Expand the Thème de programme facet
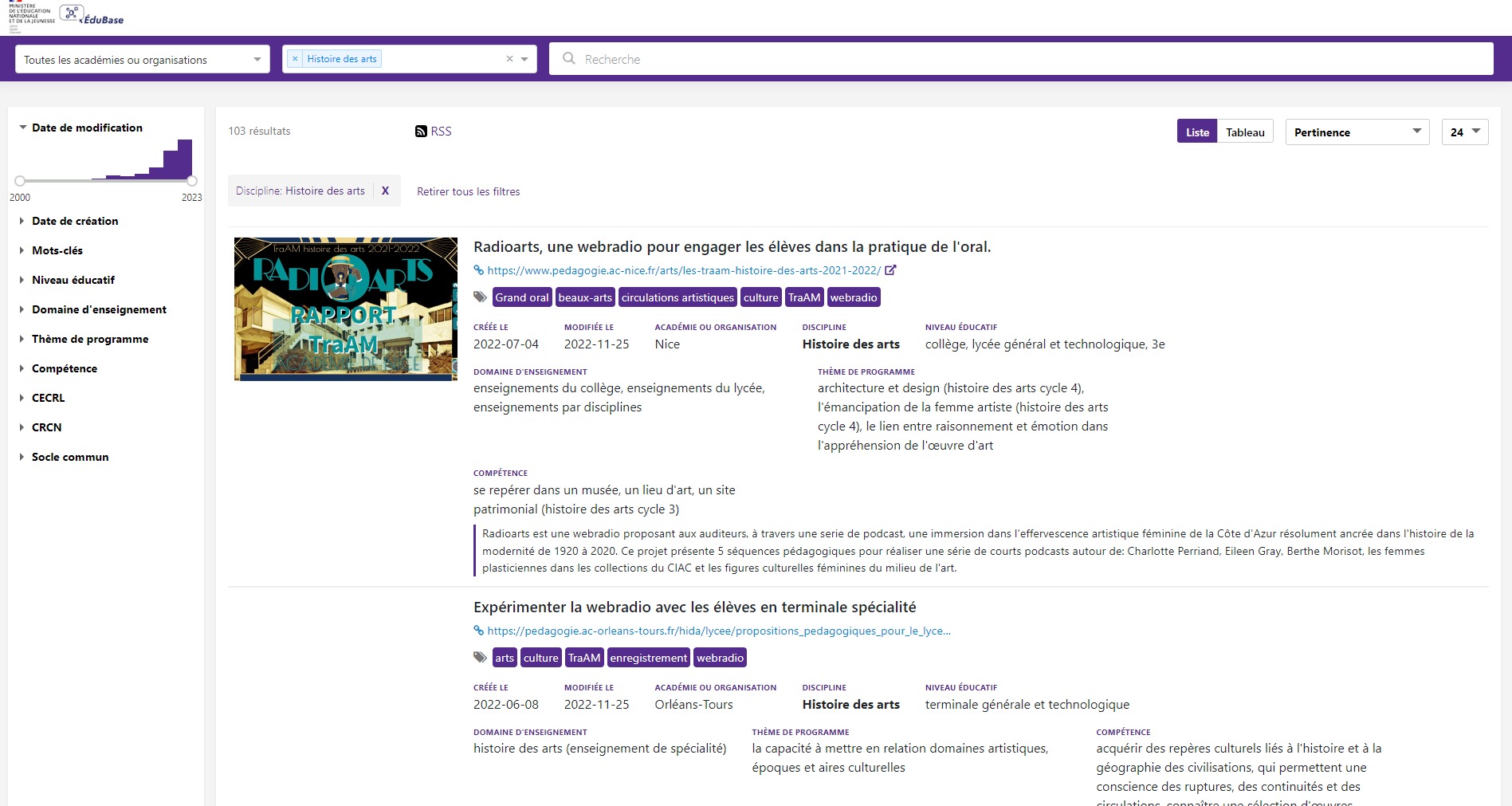The height and width of the screenshot is (806, 1512). click(x=84, y=339)
